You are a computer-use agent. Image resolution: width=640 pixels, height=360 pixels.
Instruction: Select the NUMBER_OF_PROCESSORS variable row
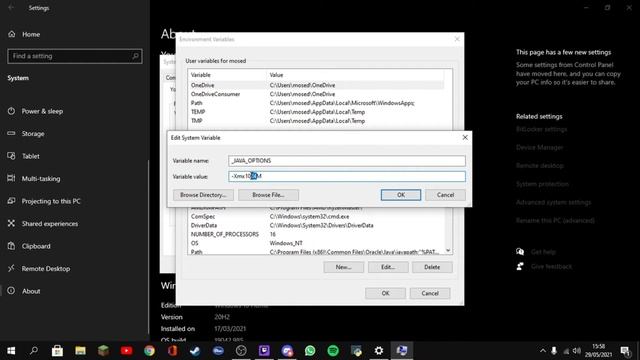pyautogui.click(x=316, y=234)
